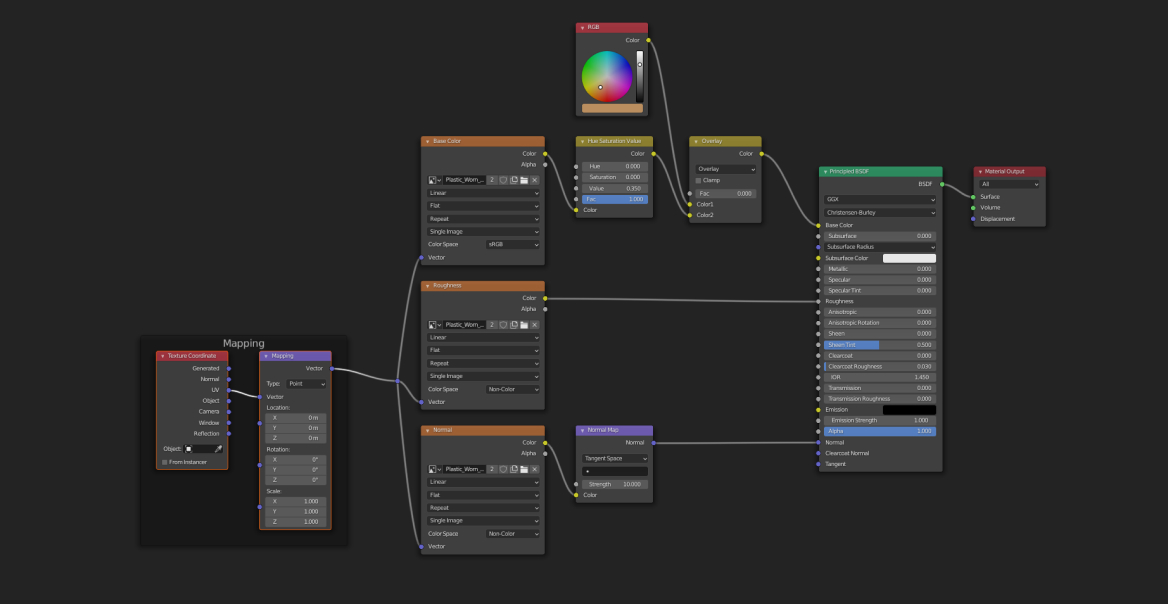Open image folder icon in Normal texture node

pyautogui.click(x=524, y=469)
